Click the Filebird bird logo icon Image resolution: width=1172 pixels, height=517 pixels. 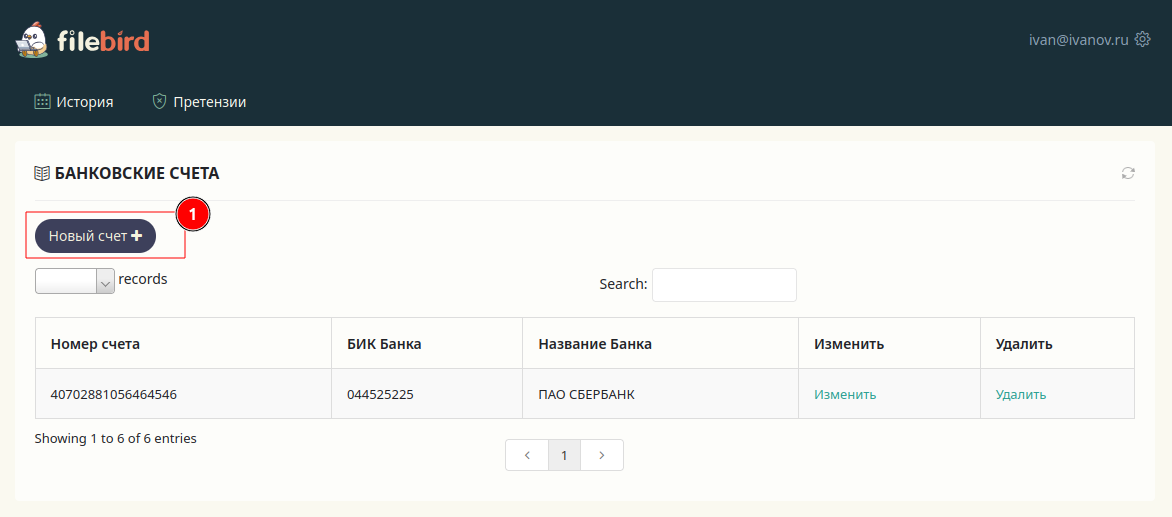[x=32, y=40]
